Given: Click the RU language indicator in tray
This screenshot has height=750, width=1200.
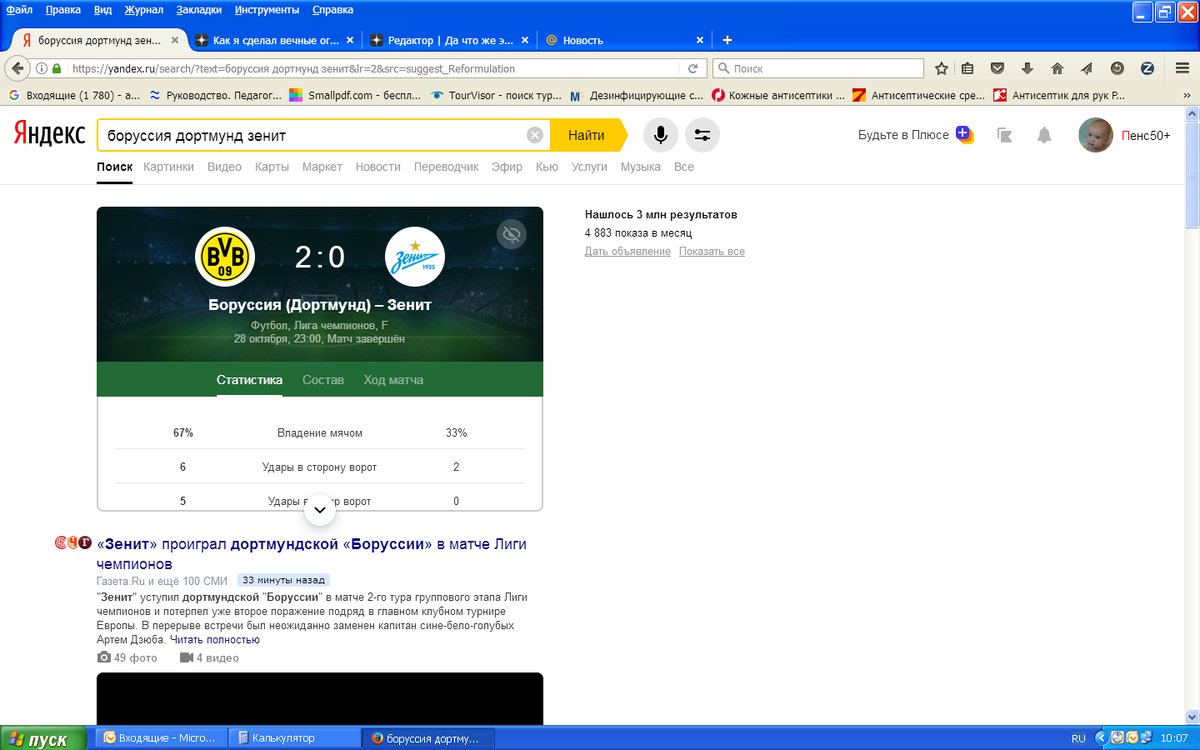Looking at the screenshot, I should 1078,738.
